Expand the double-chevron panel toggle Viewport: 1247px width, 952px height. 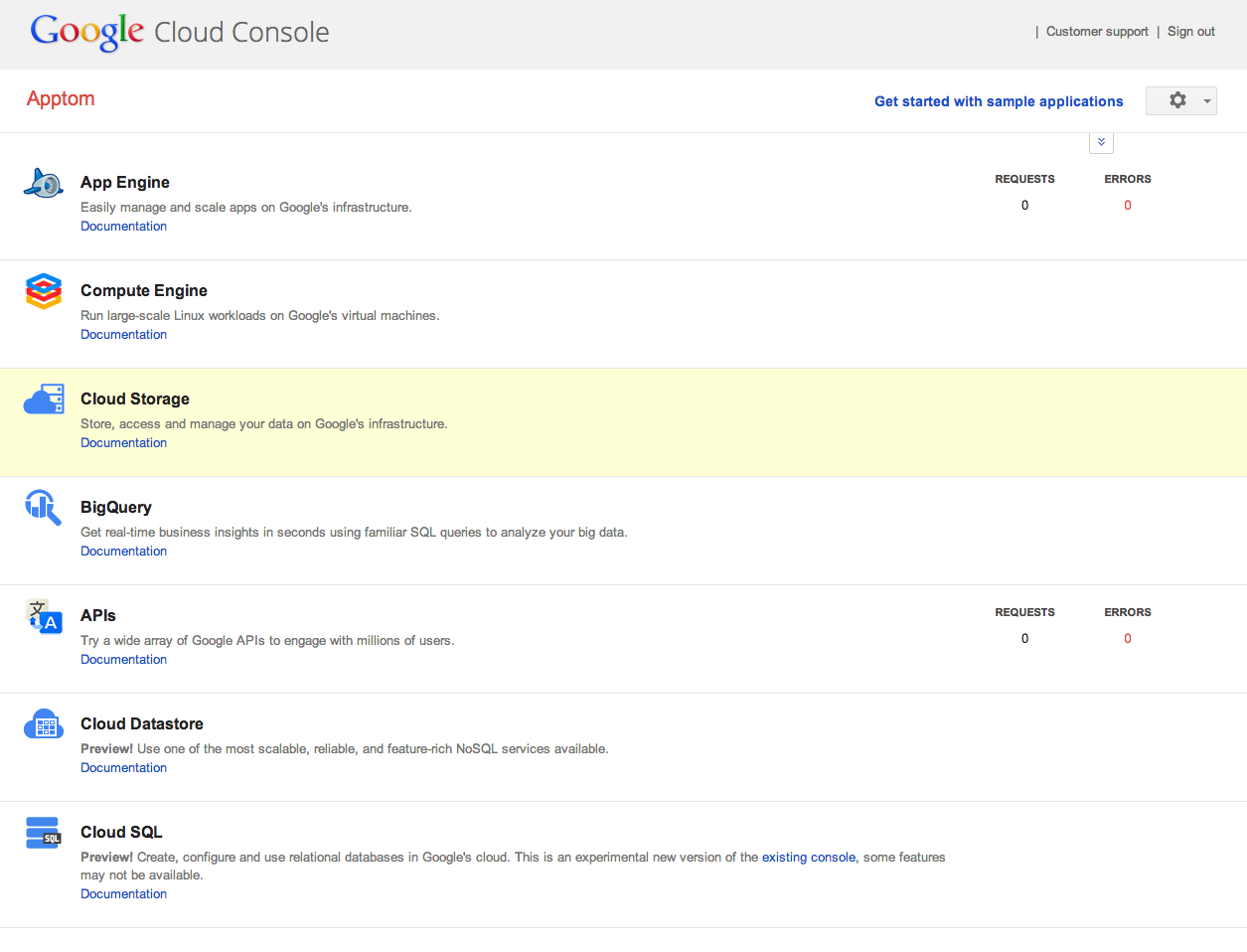[1101, 142]
